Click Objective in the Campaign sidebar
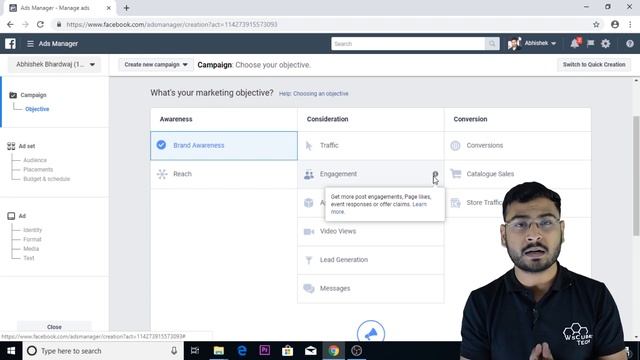Viewport: 640px width, 360px height. tap(37, 109)
